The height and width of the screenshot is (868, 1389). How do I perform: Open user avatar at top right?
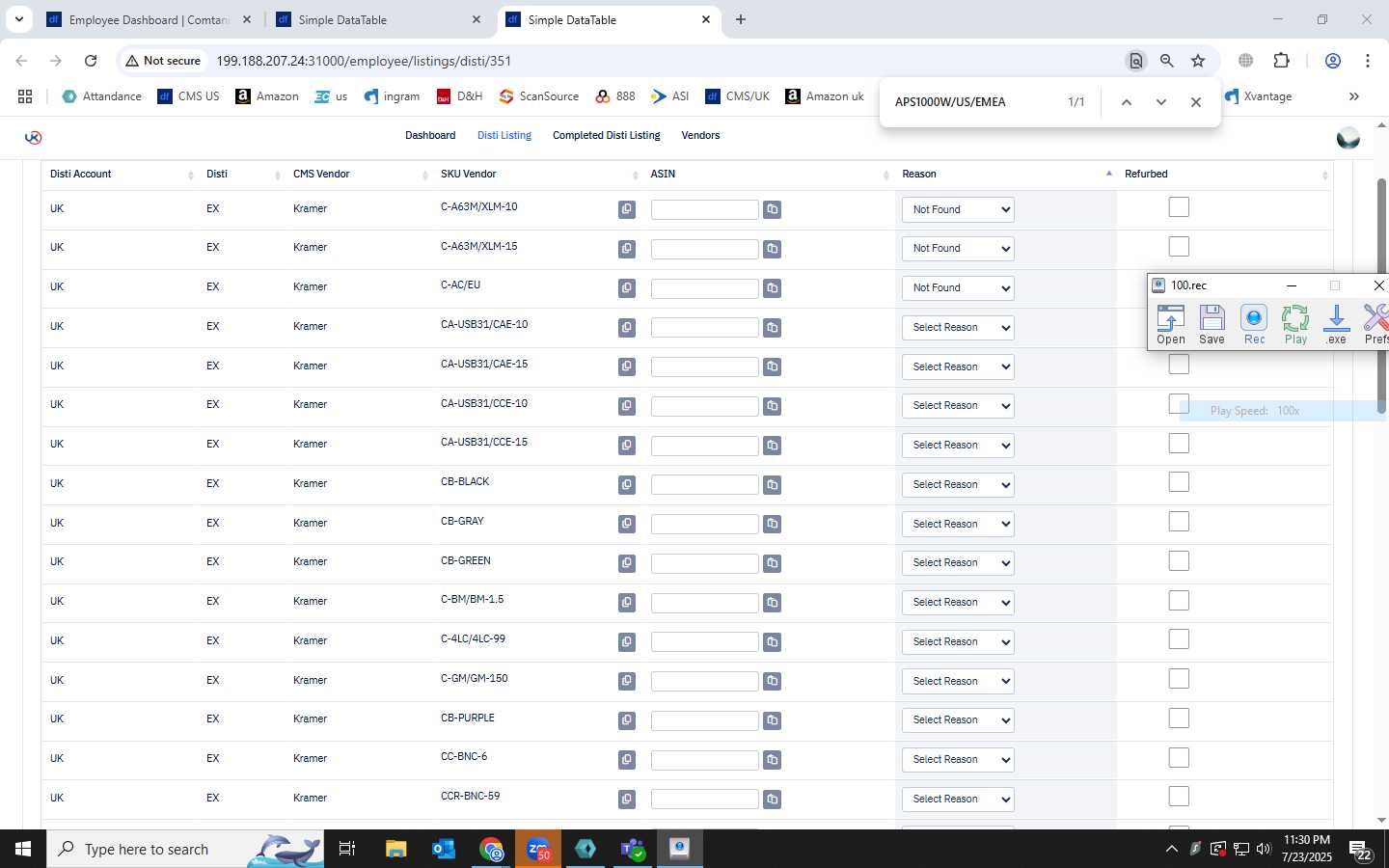point(1348,138)
